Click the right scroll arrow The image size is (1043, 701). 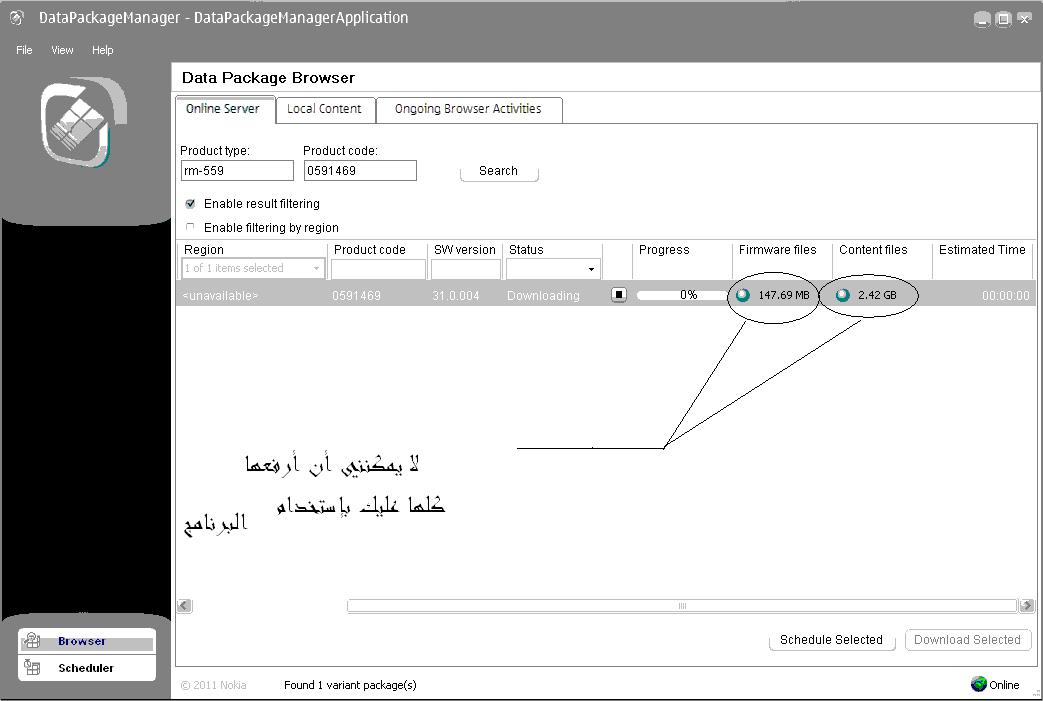1027,606
